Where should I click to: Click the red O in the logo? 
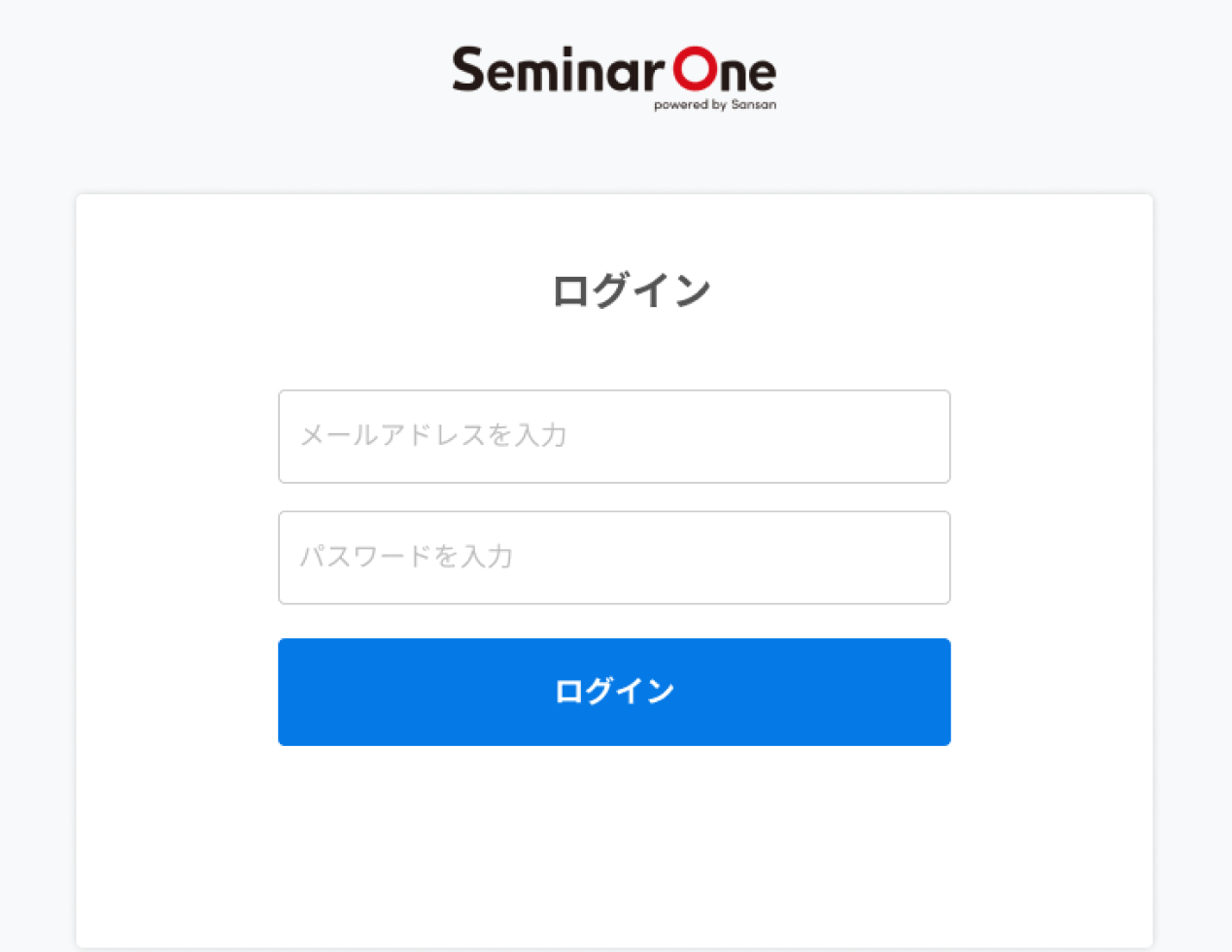[696, 70]
